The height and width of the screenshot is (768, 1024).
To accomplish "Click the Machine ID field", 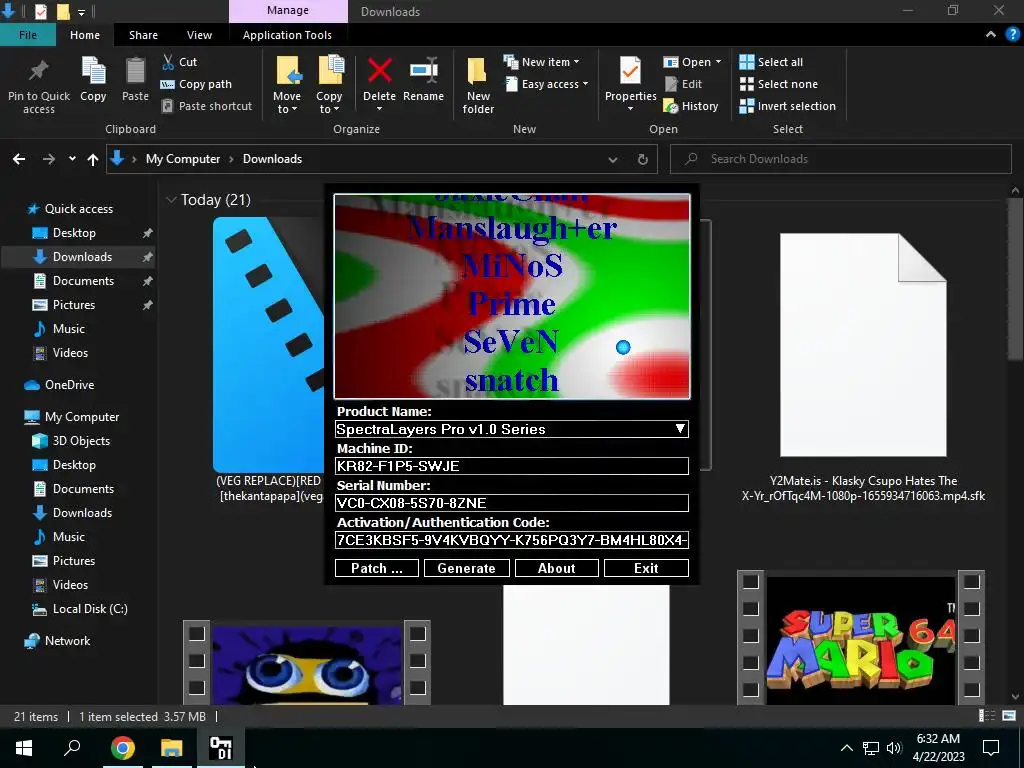I will click(x=511, y=466).
